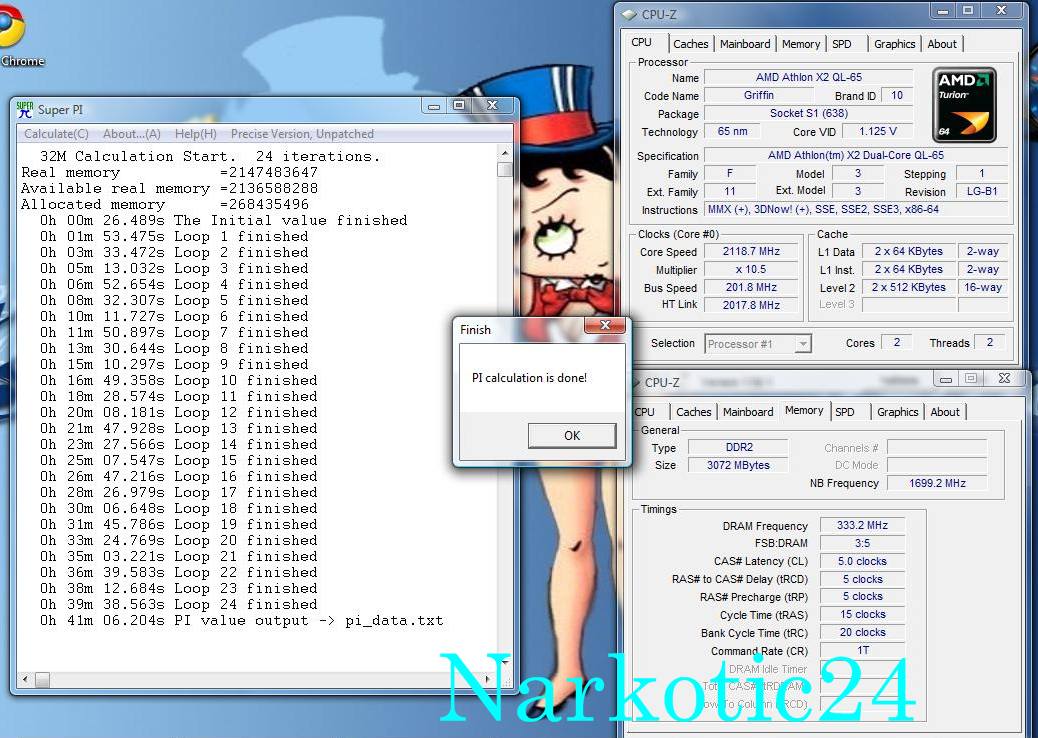This screenshot has width=1038, height=738.
Task: Click the 32M Calculation Start line
Action: 210,156
